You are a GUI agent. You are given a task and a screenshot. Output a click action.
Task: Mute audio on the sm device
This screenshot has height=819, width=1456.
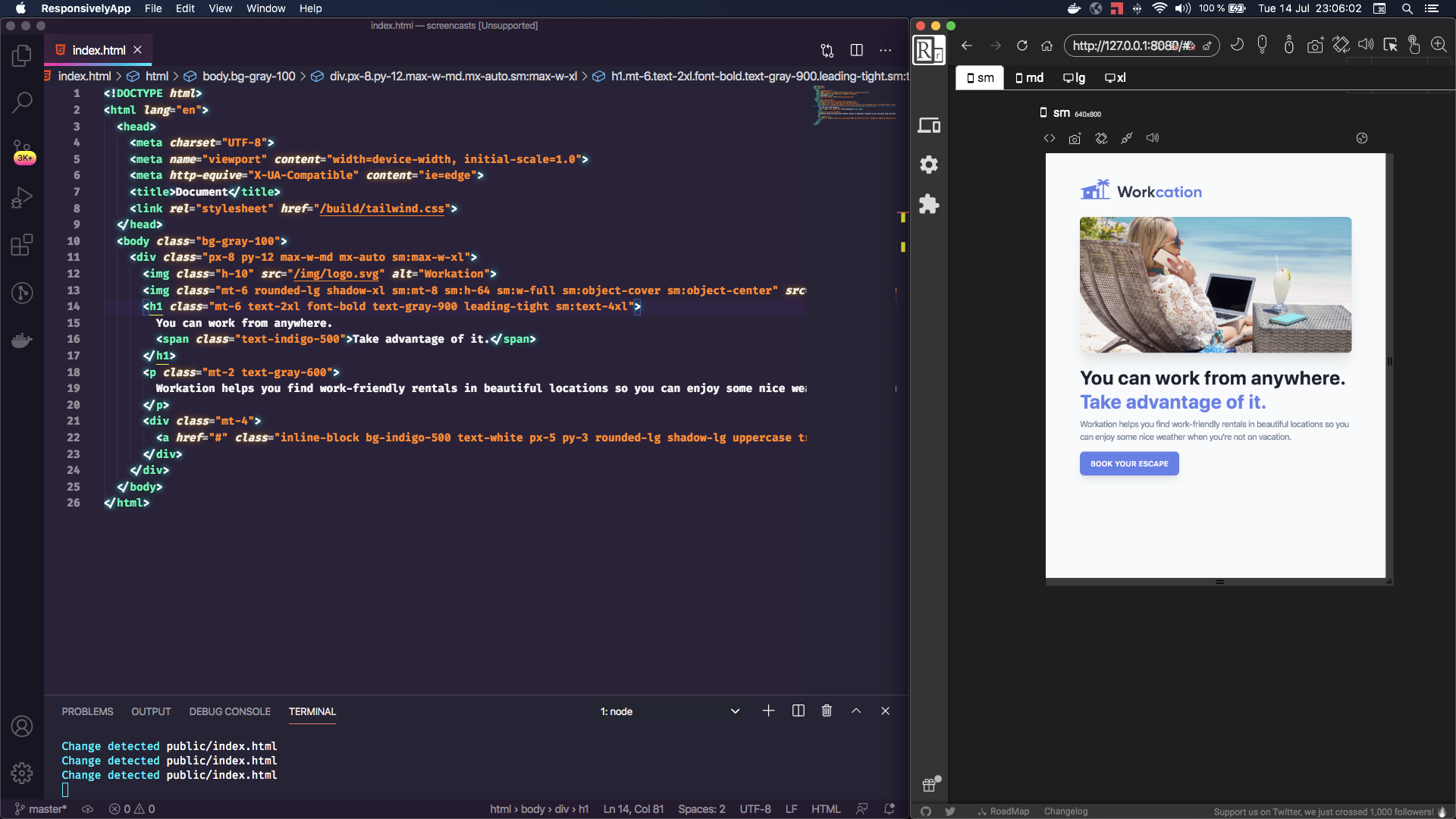coord(1153,138)
